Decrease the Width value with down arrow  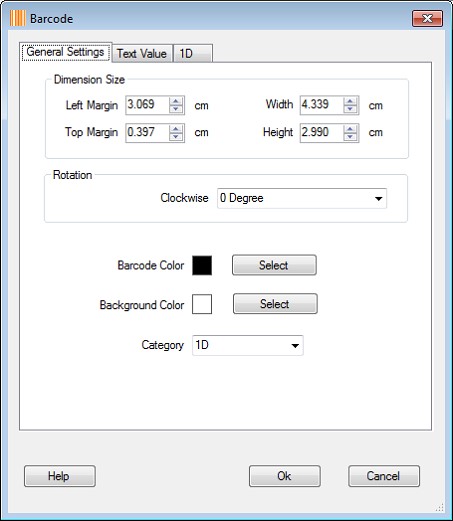tap(350, 109)
